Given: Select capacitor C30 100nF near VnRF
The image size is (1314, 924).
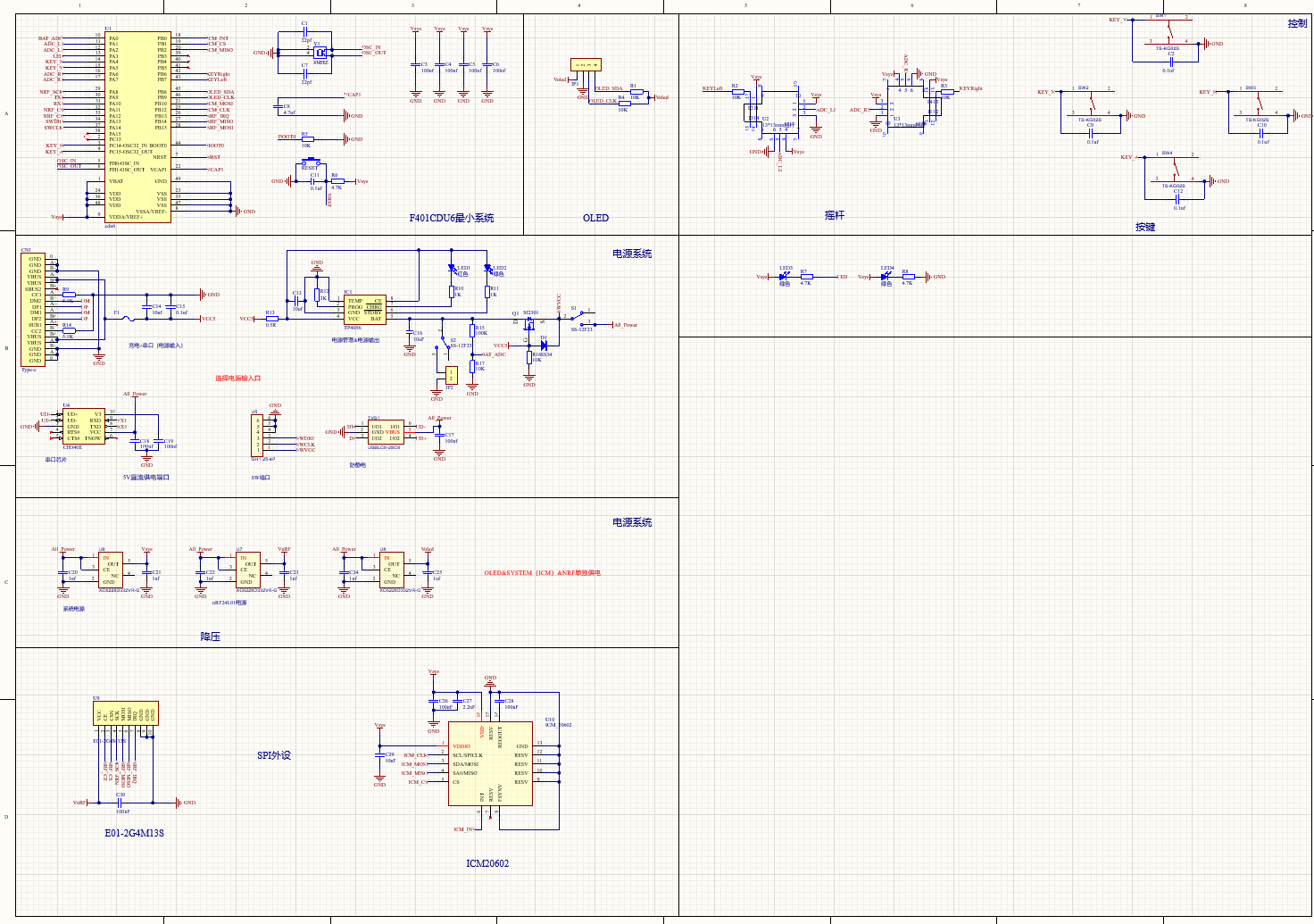Looking at the screenshot, I should coord(119,803).
